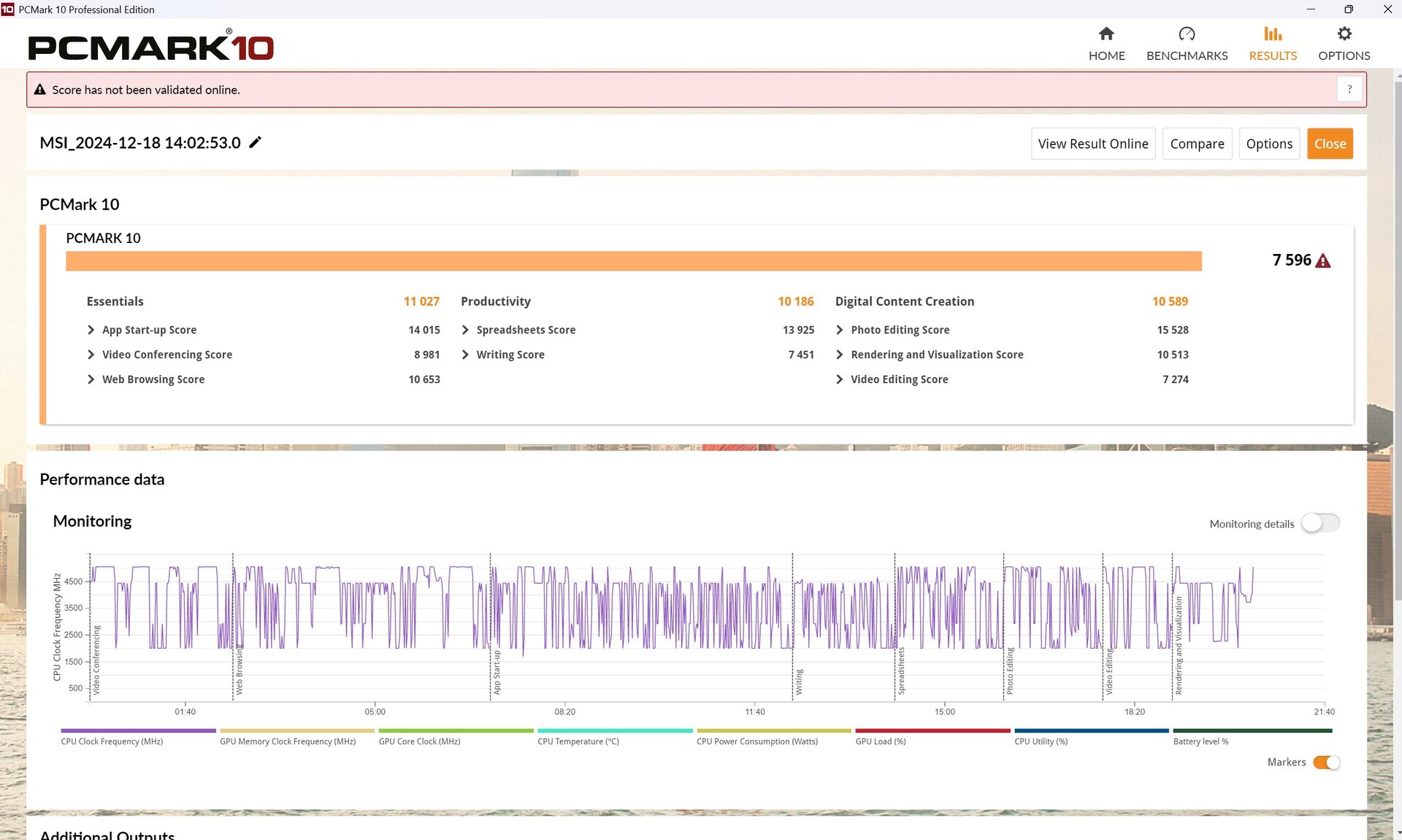Click the red warning triangle beside score
Image resolution: width=1402 pixels, height=840 pixels.
(1322, 261)
